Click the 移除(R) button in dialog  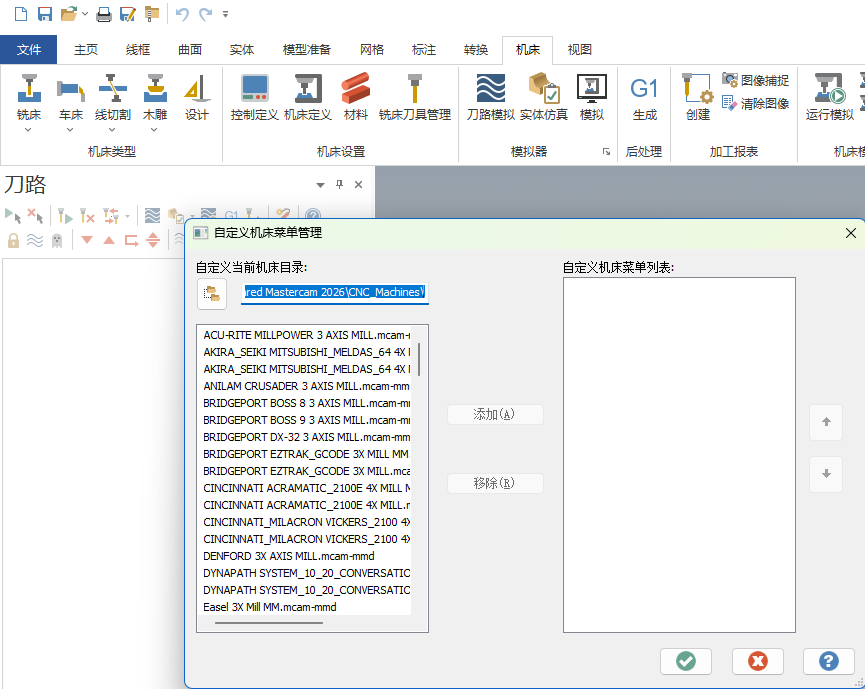495,483
